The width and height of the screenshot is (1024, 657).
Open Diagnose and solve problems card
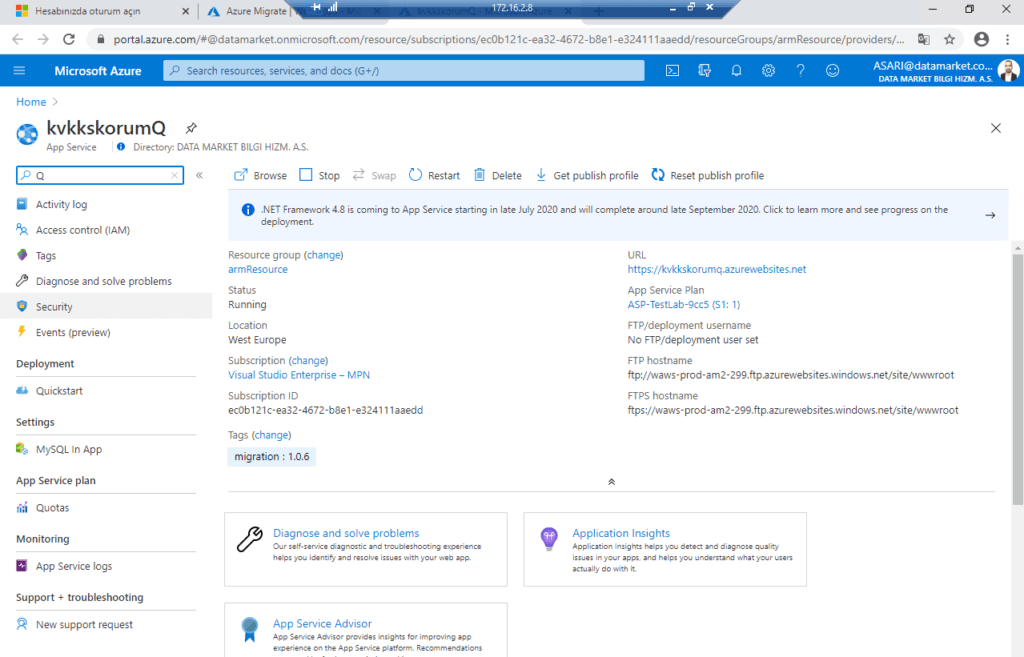[x=366, y=549]
